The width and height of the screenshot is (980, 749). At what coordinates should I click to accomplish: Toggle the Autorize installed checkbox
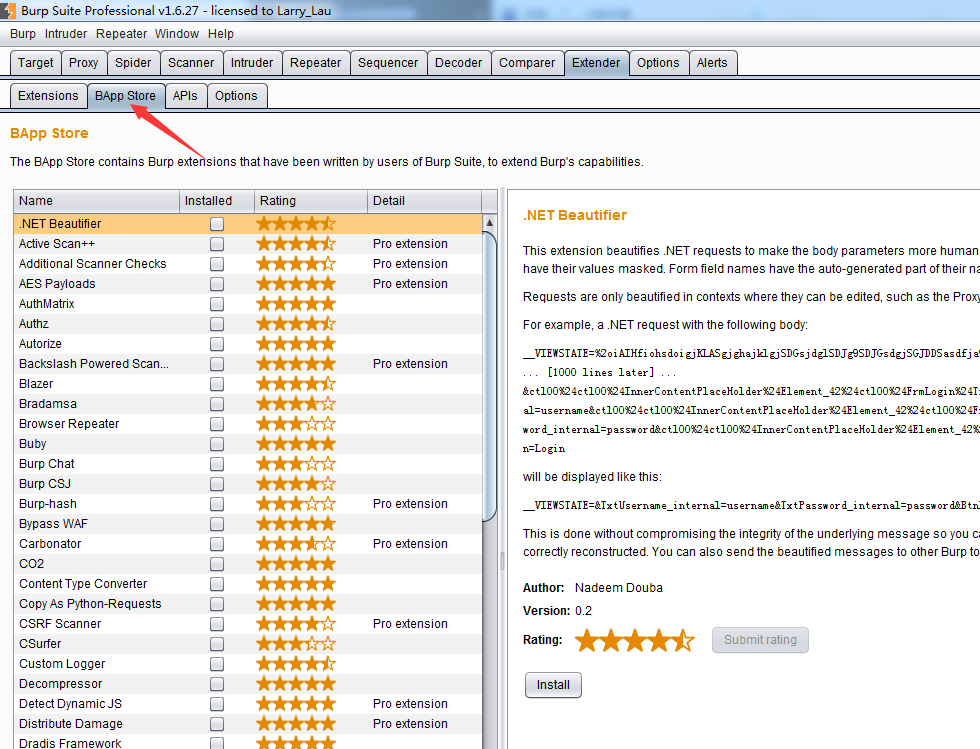click(217, 344)
